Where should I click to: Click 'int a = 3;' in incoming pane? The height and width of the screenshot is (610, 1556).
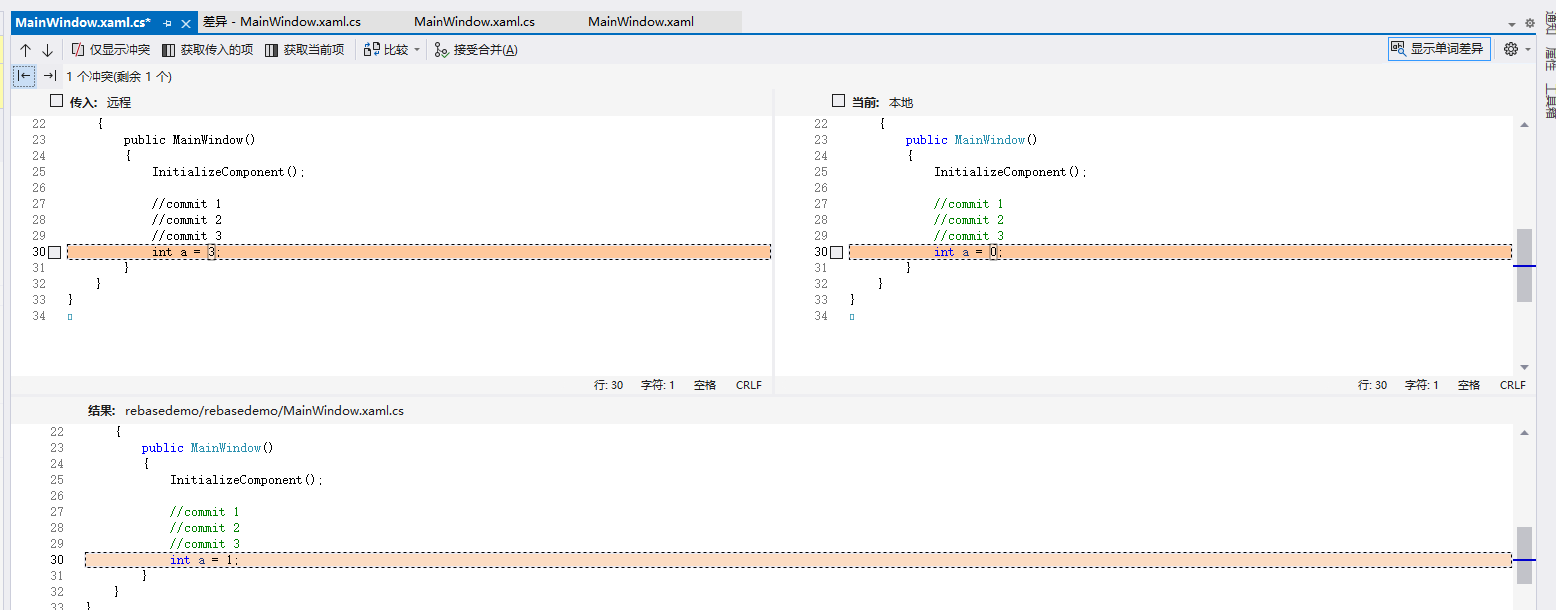pos(185,252)
